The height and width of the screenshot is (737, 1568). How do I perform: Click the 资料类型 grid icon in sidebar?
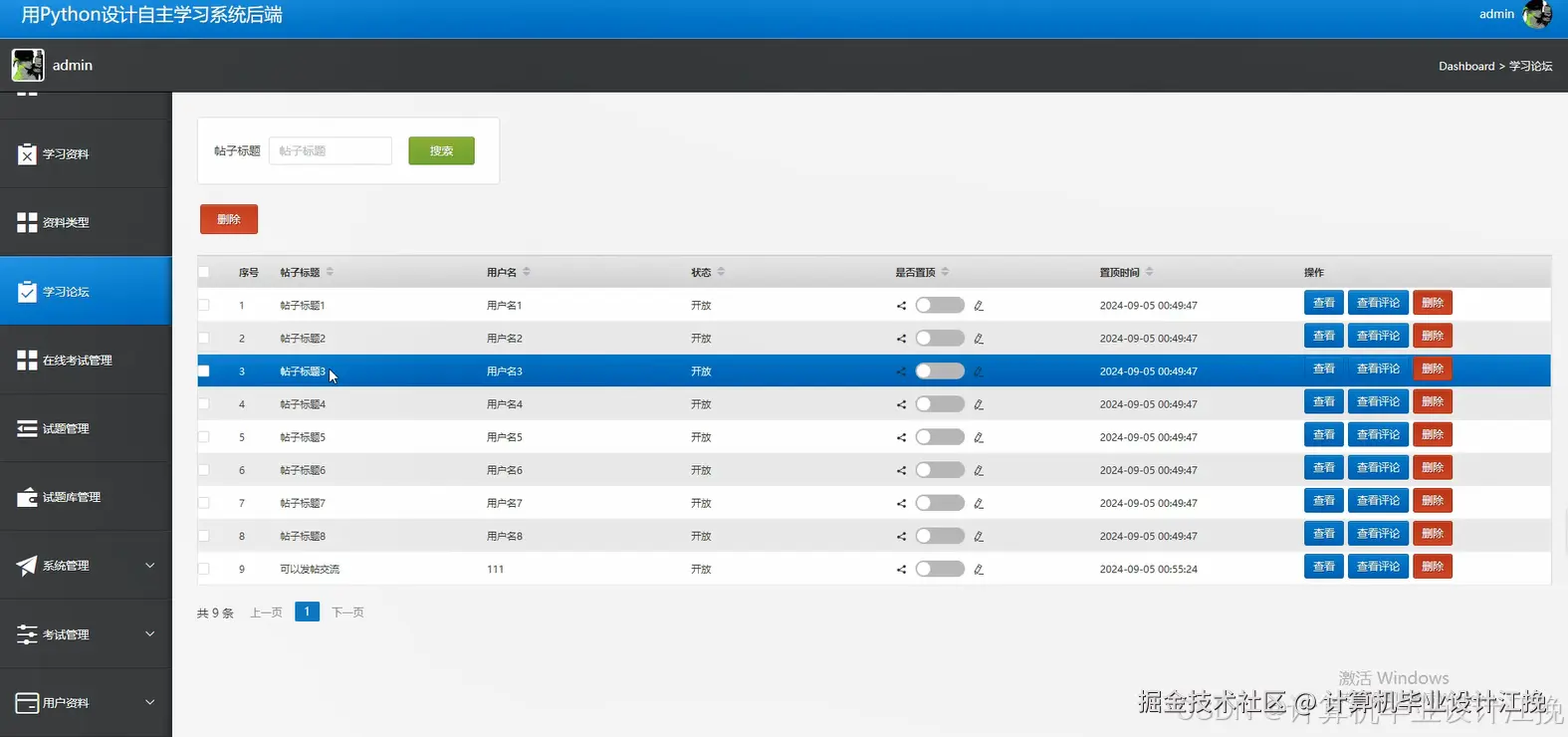point(27,222)
